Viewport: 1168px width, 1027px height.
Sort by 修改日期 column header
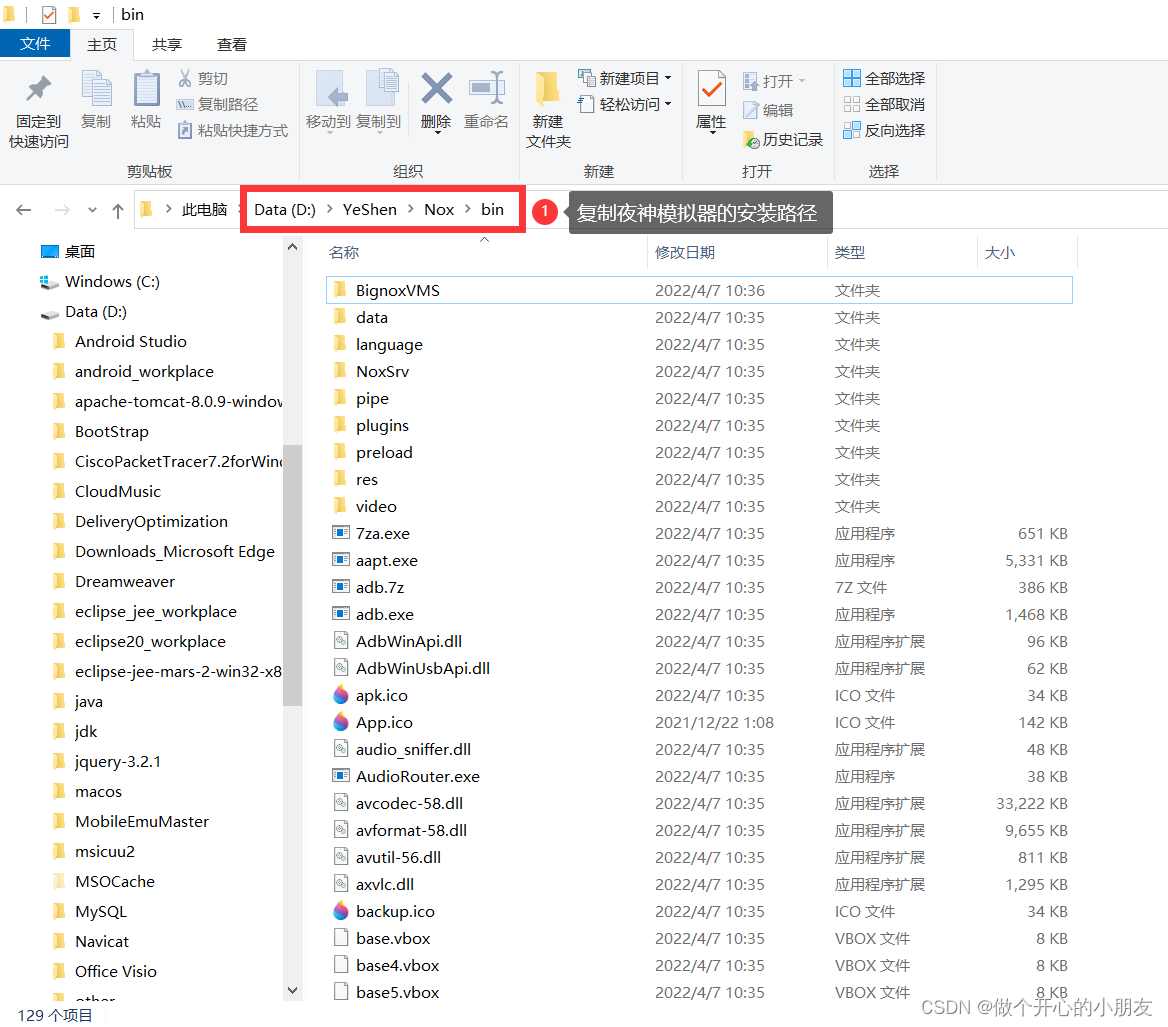point(685,252)
